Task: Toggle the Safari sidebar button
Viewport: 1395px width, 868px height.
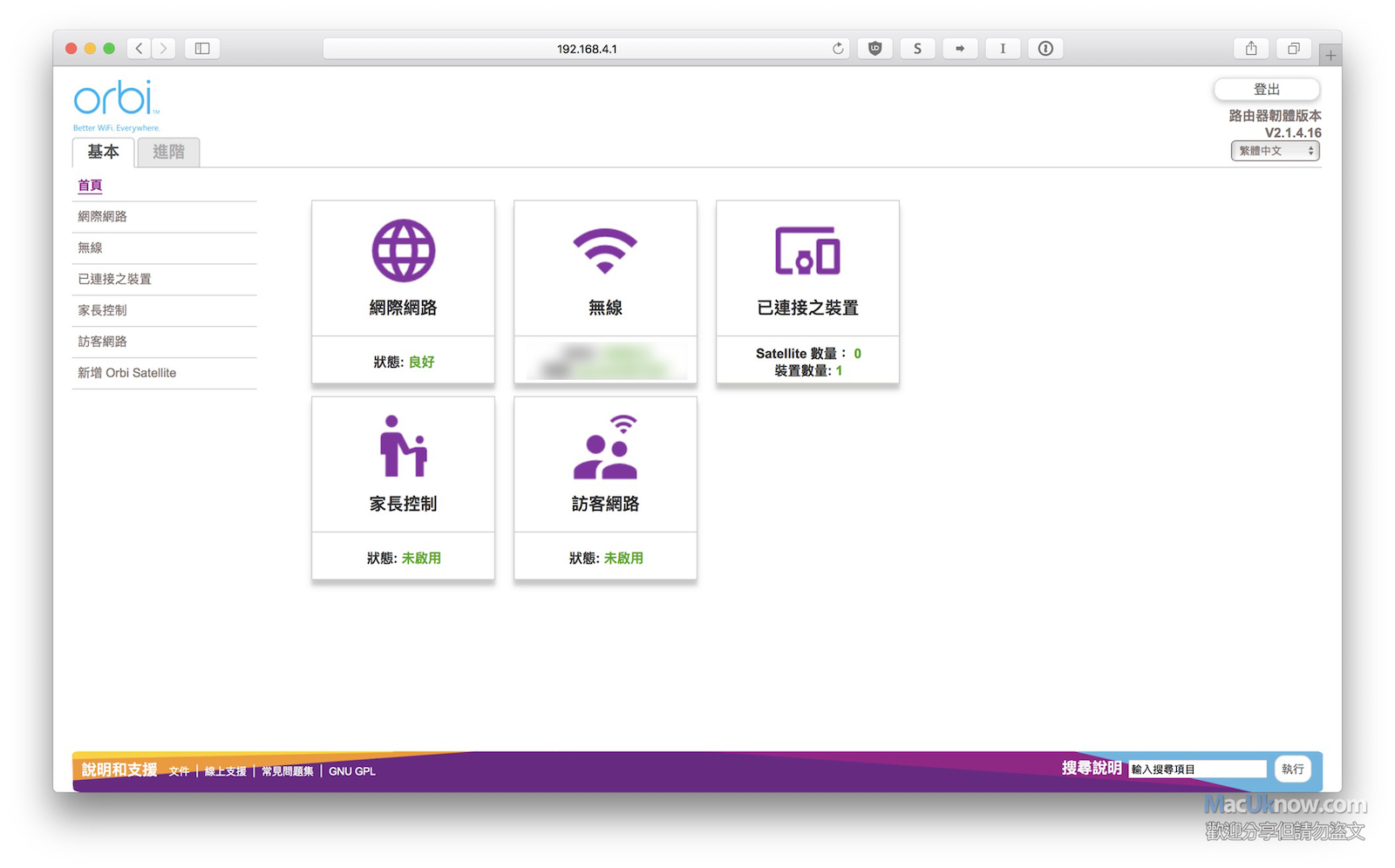Action: pos(202,49)
